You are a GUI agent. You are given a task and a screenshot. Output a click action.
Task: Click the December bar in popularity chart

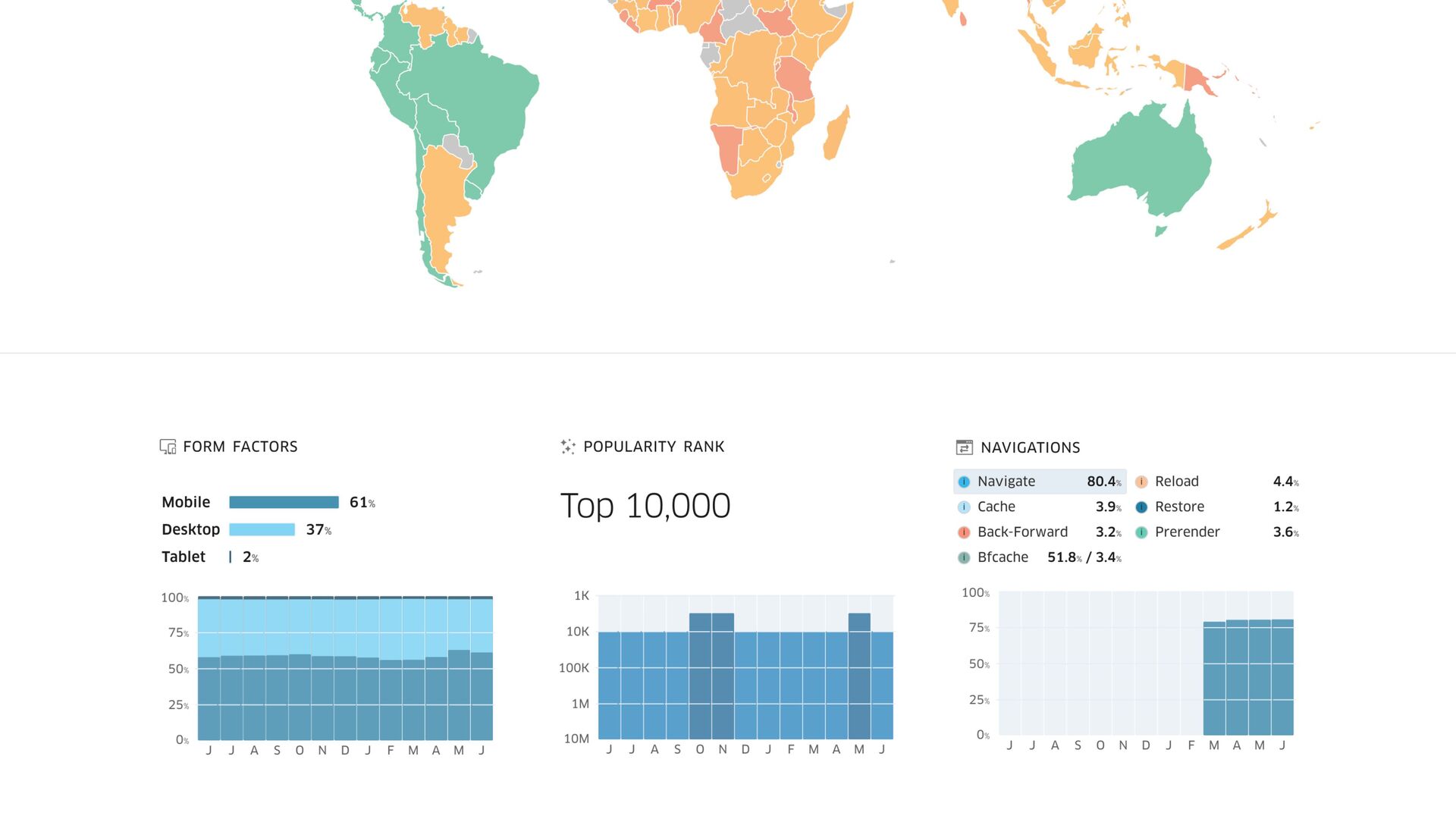pyautogui.click(x=745, y=686)
